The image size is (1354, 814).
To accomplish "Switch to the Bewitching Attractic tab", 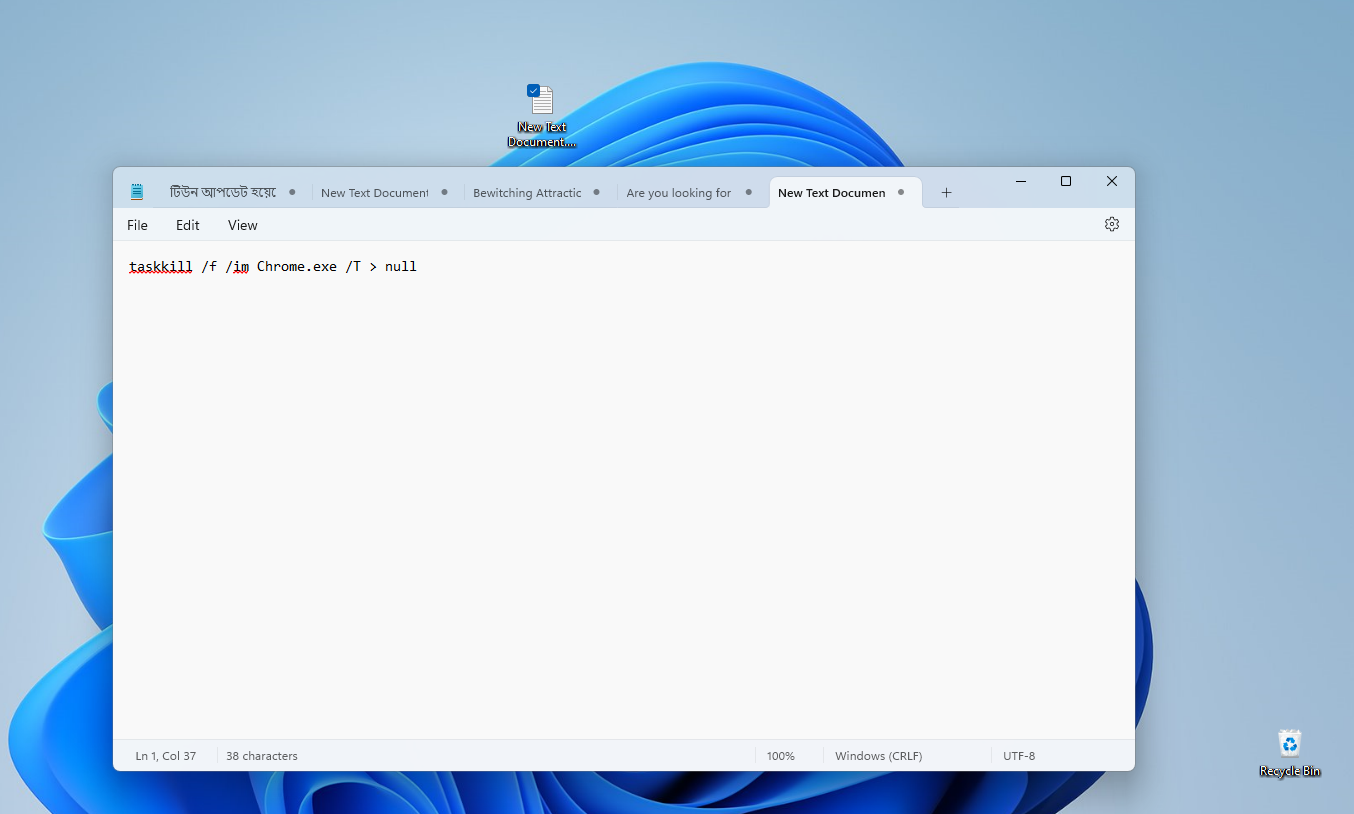I will click(x=527, y=193).
